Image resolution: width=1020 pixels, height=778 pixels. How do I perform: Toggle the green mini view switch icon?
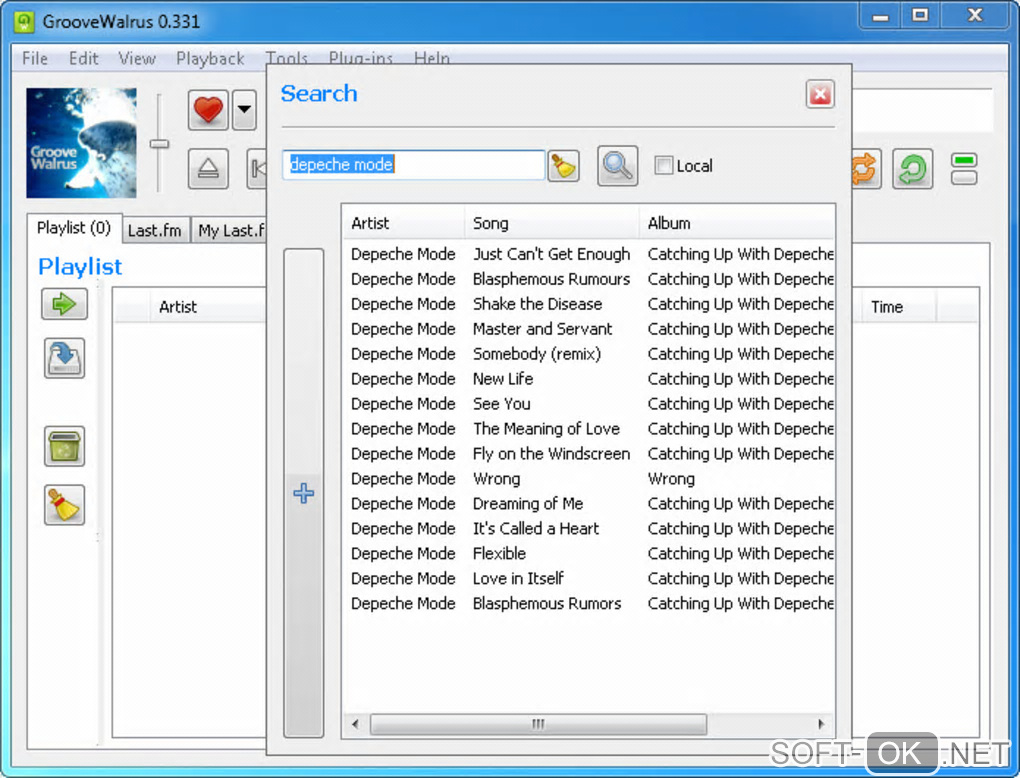coord(964,168)
